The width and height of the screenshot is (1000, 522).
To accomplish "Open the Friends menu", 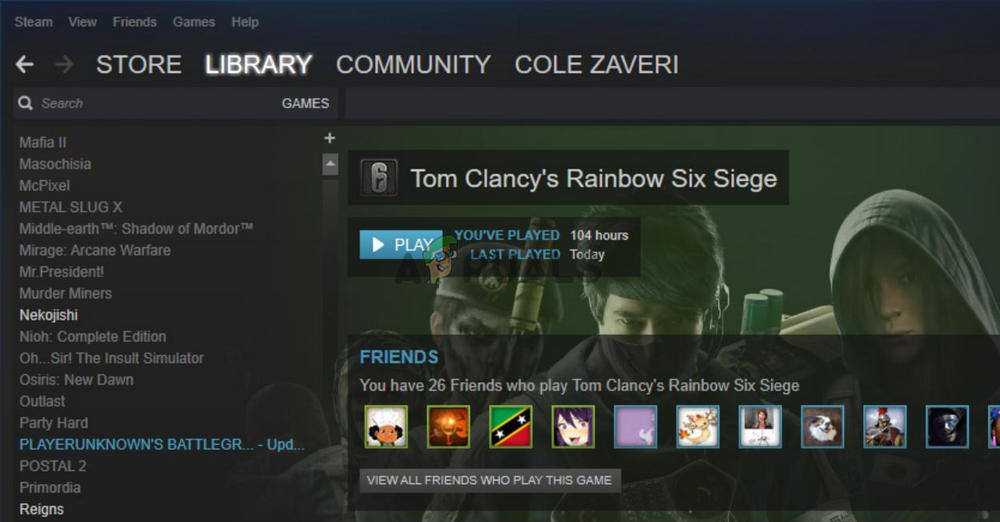I will pyautogui.click(x=135, y=22).
